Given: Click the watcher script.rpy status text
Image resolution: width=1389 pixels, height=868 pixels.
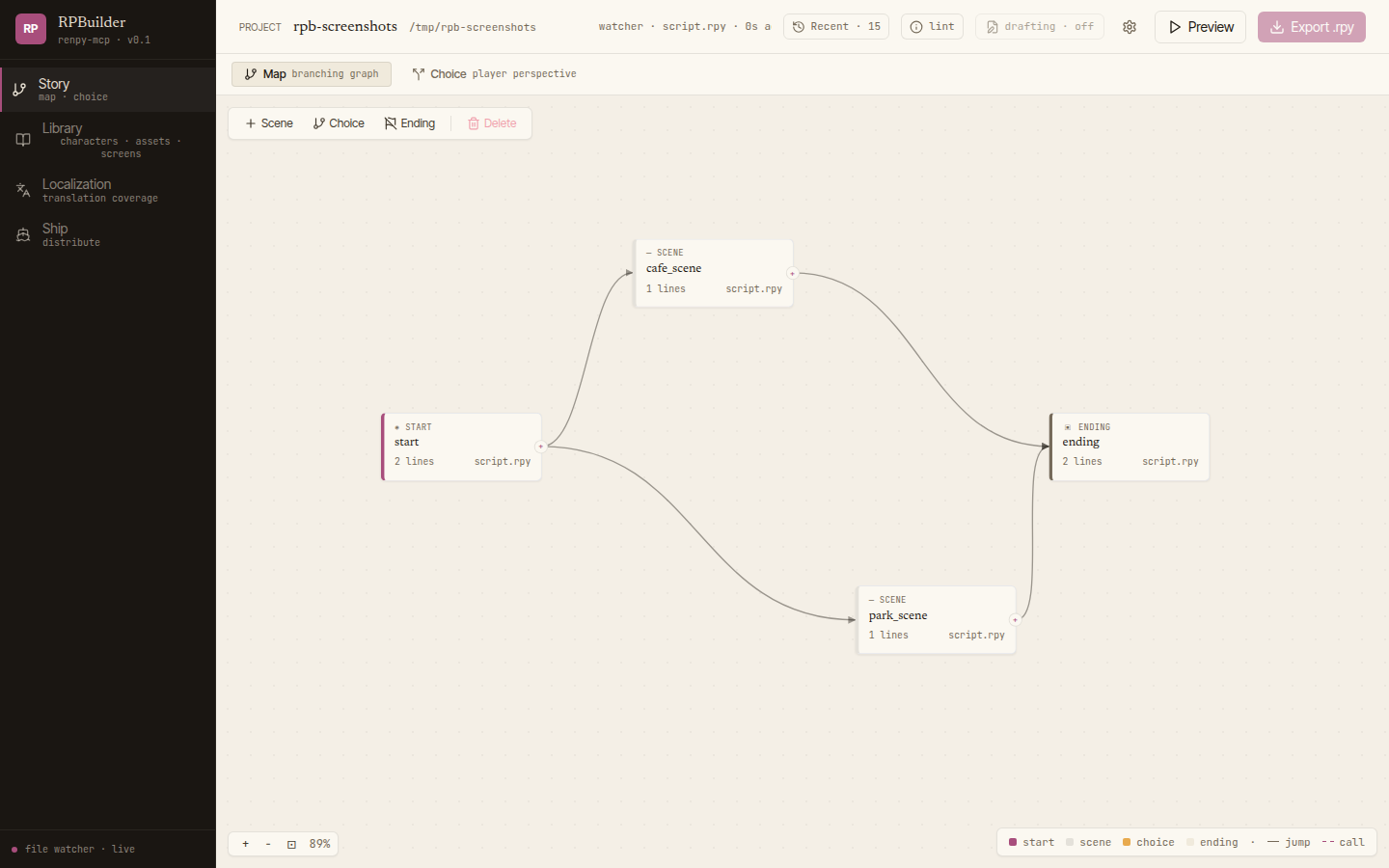Looking at the screenshot, I should point(685,27).
